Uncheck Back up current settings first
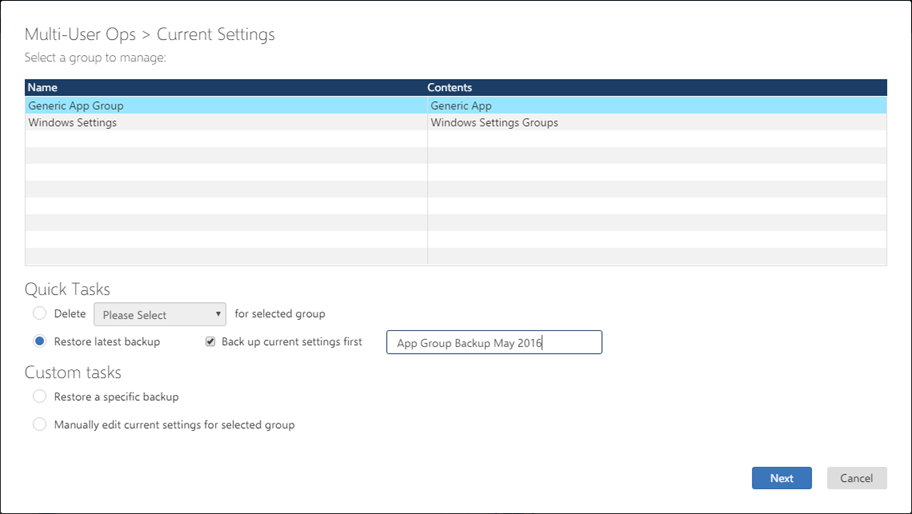Screen dimensions: 912x514 (210, 342)
